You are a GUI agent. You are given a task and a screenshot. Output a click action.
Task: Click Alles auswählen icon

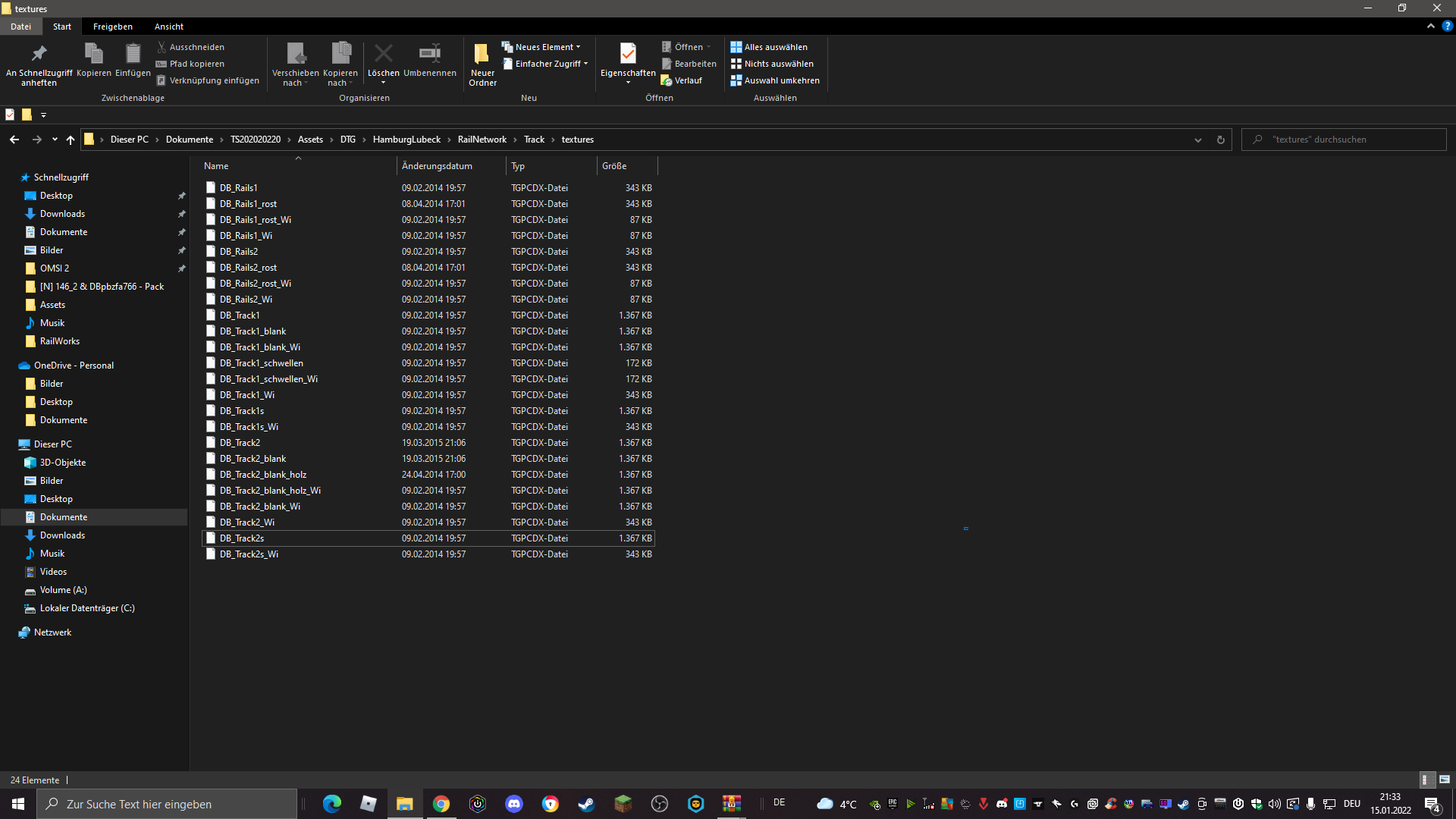736,47
